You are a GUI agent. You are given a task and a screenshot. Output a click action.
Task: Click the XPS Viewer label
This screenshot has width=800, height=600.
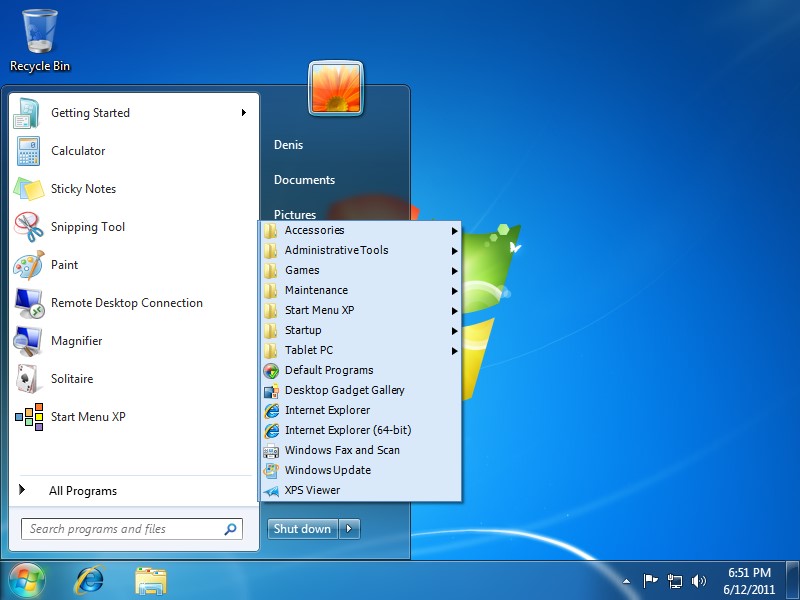pyautogui.click(x=312, y=490)
